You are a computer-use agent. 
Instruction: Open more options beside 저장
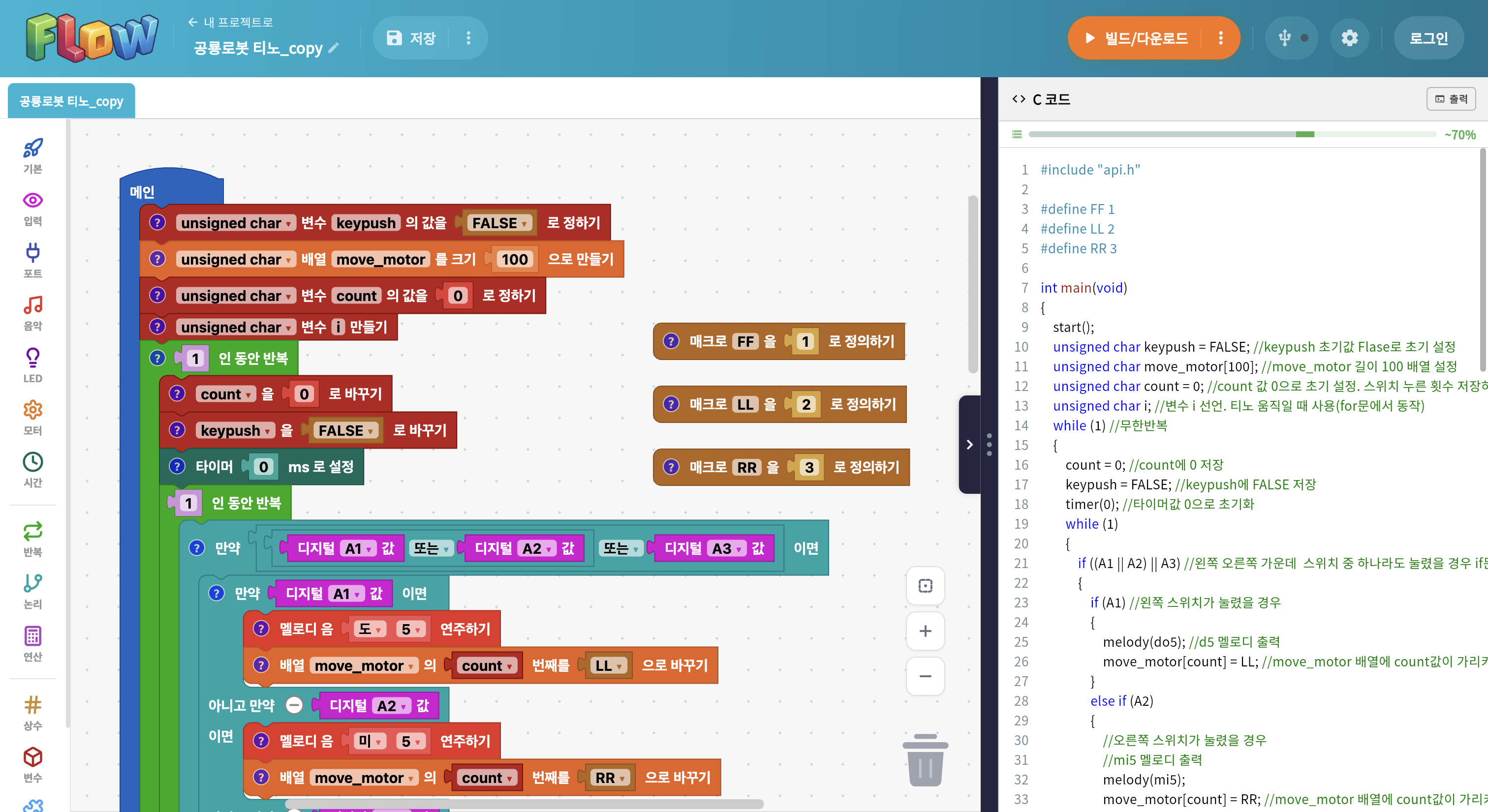pos(468,38)
